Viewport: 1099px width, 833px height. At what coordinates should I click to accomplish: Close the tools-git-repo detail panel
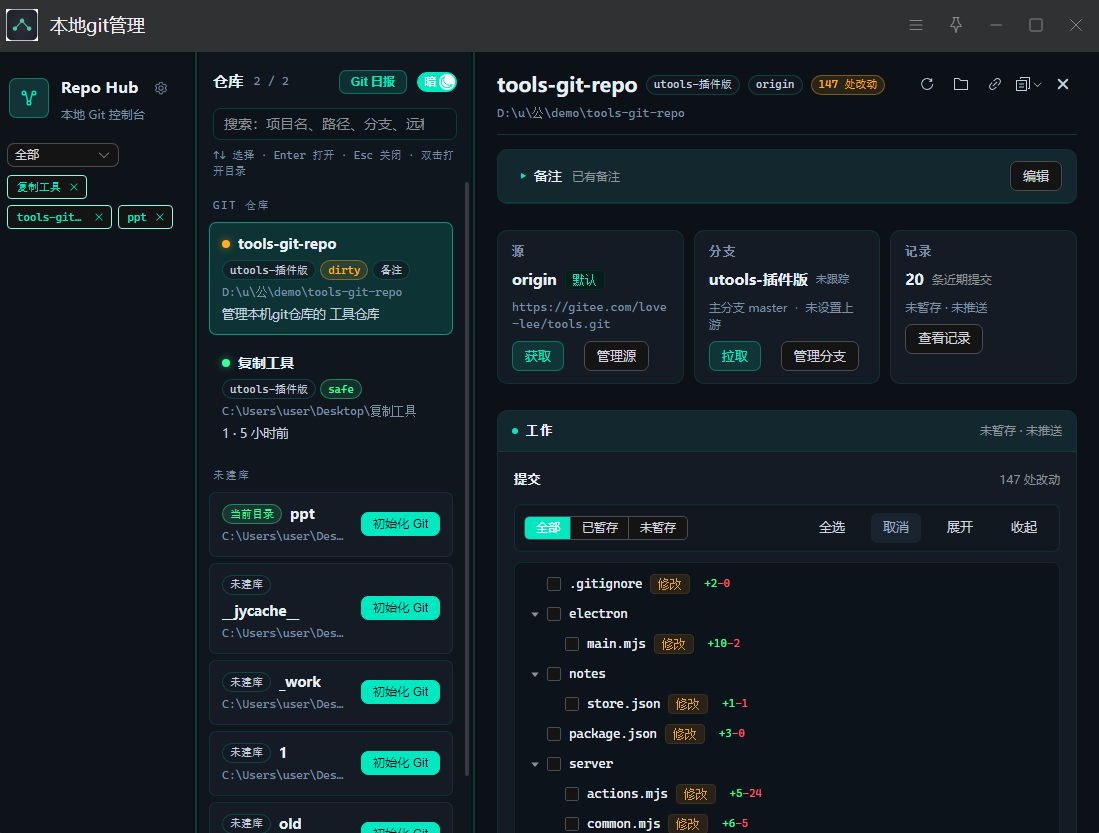tap(1063, 84)
